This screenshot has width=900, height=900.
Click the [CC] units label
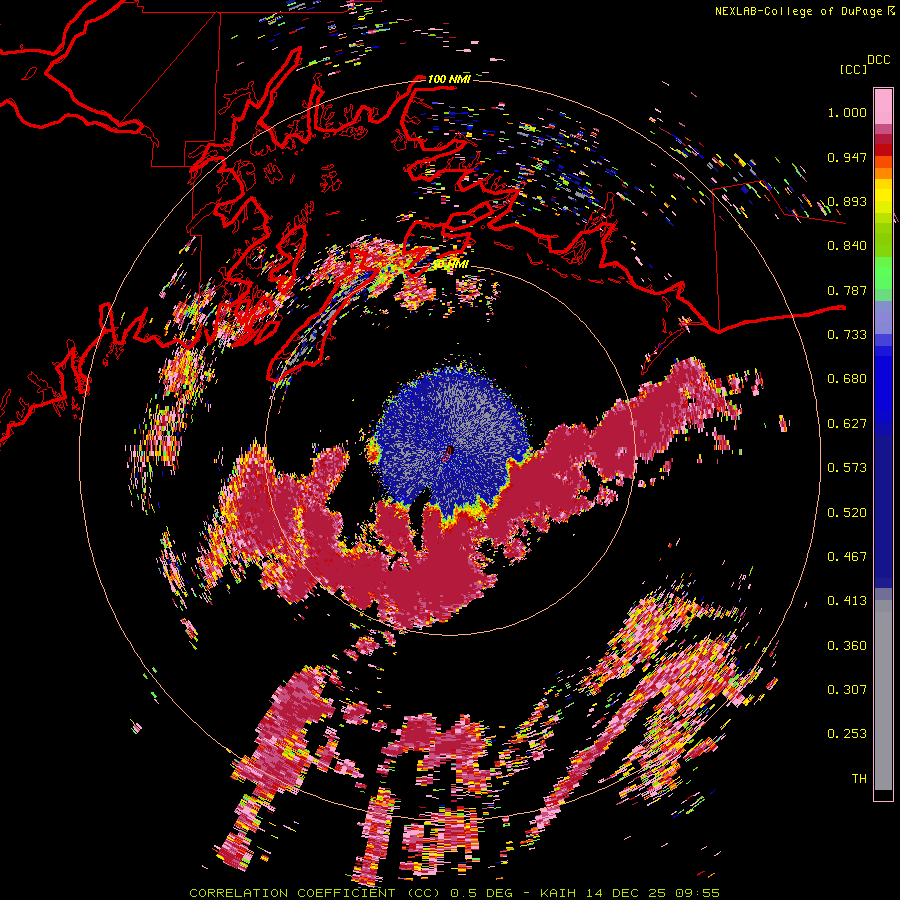[x=853, y=69]
